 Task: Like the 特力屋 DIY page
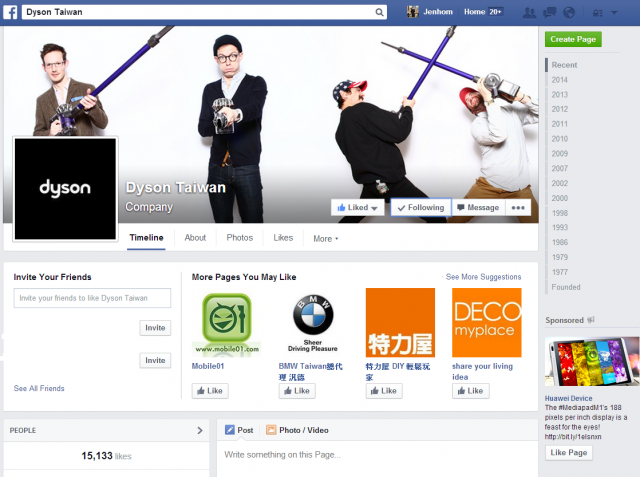384,391
